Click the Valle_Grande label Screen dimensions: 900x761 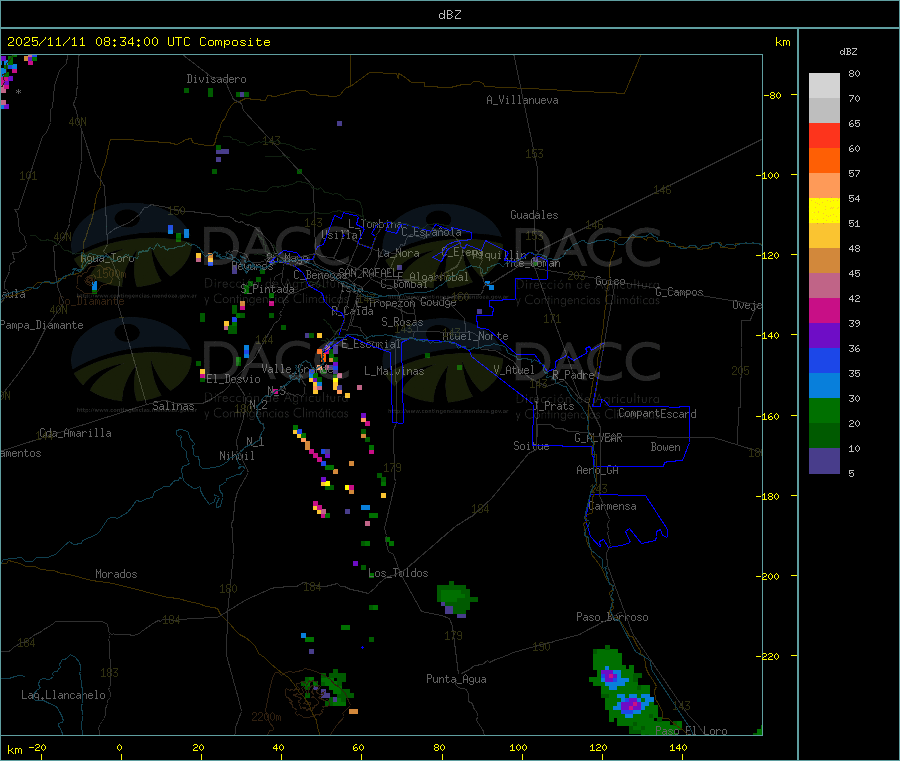point(297,368)
